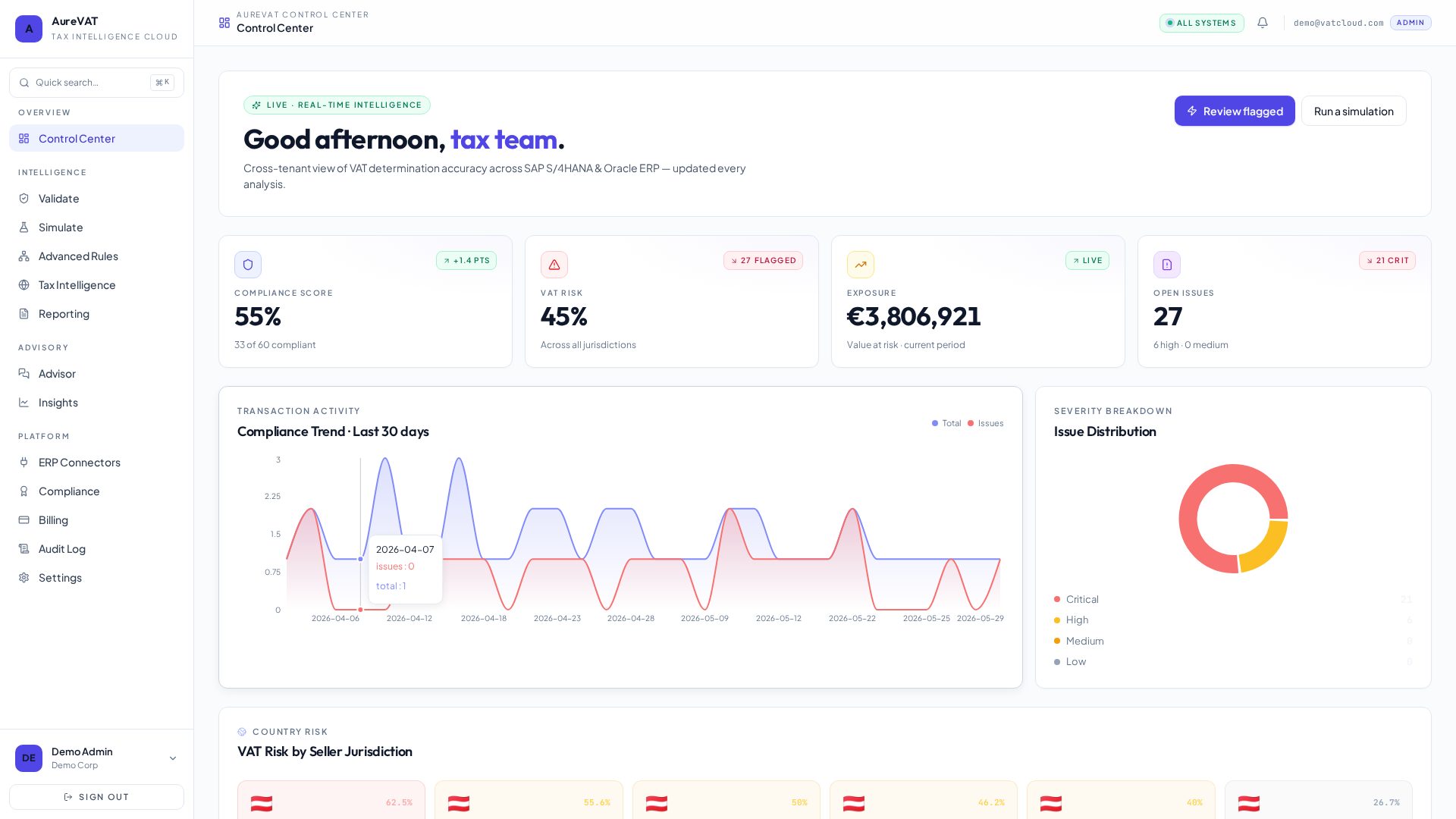Image resolution: width=1456 pixels, height=819 pixels.
Task: Click the +1.4 PTS badge
Action: pyautogui.click(x=466, y=260)
